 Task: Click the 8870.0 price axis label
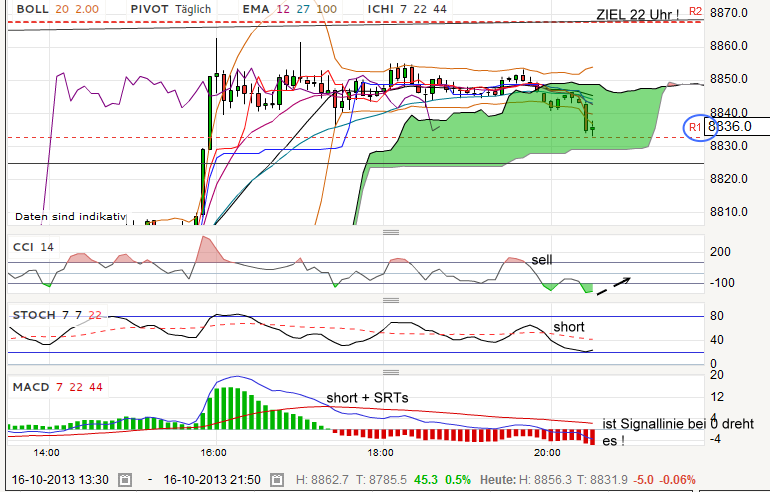(x=729, y=13)
